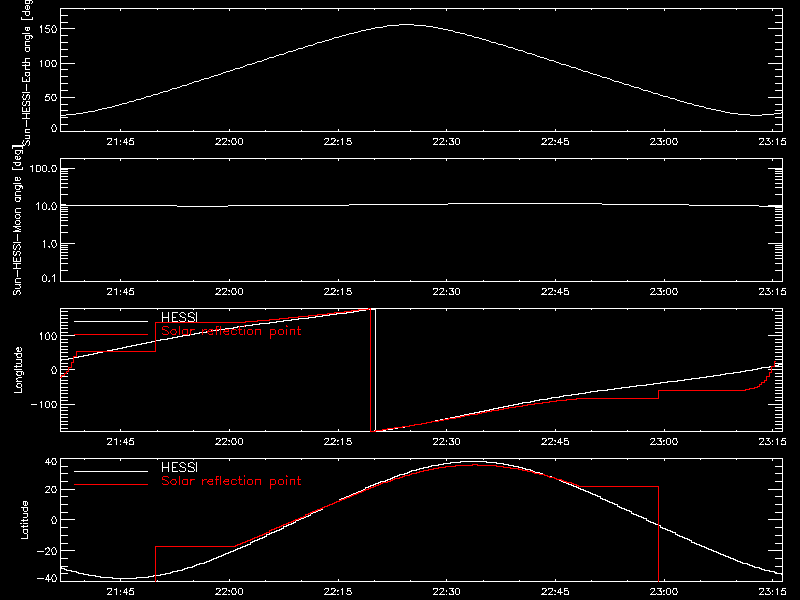Viewport: 800px width, 600px height.
Task: Click the white vertical wrap line in Longitude plot
Action: (375, 370)
